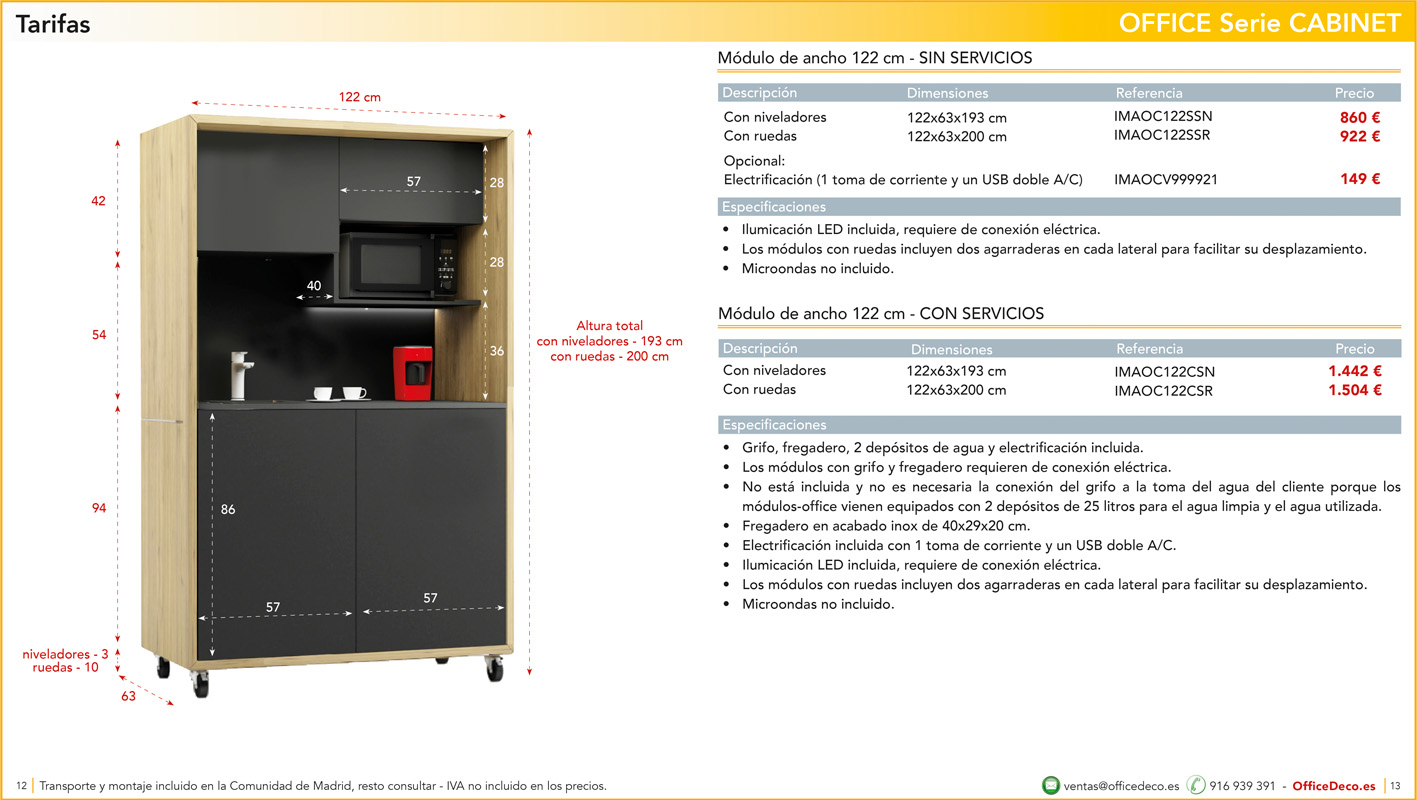1417x800 pixels.
Task: Click the front right caster wheel
Action: point(494,667)
